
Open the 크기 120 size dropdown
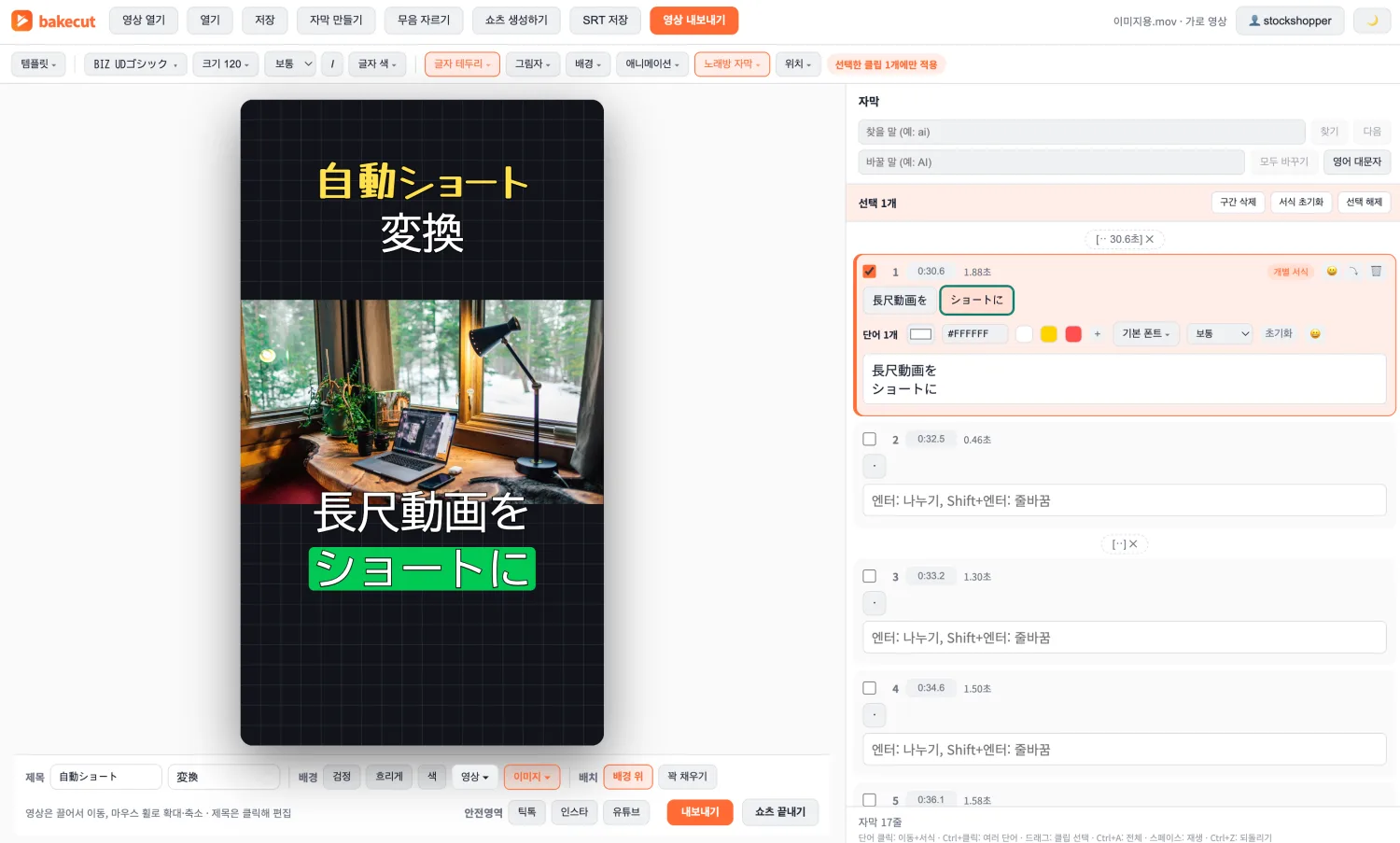click(x=225, y=64)
